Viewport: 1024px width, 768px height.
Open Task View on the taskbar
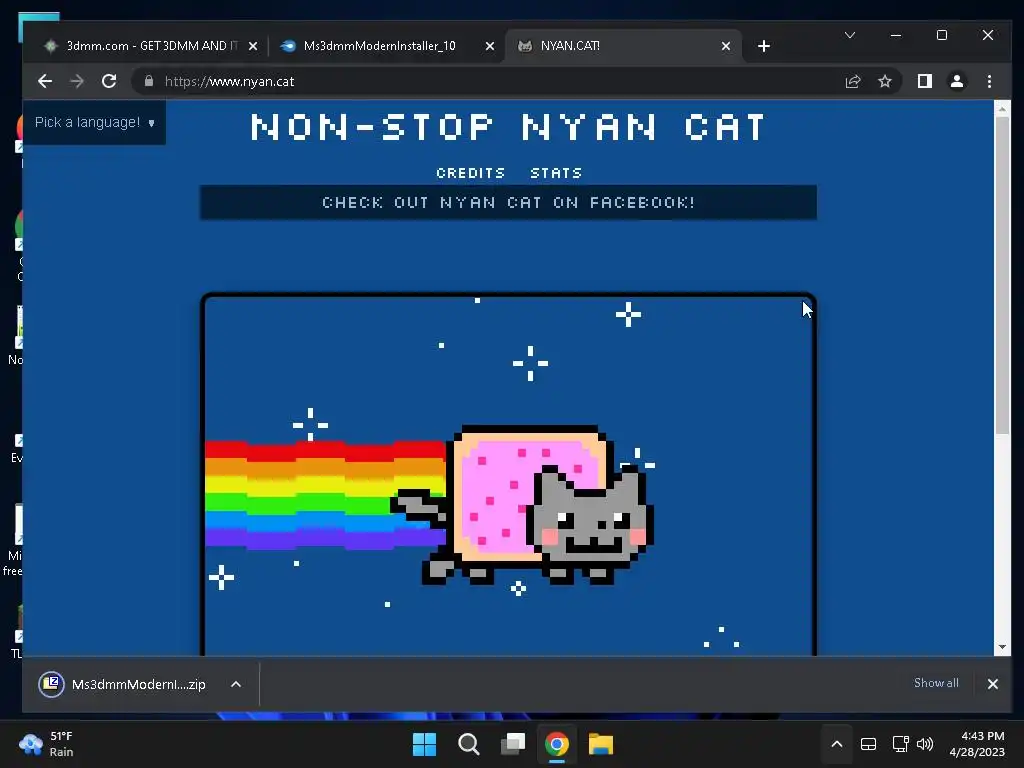(x=513, y=744)
